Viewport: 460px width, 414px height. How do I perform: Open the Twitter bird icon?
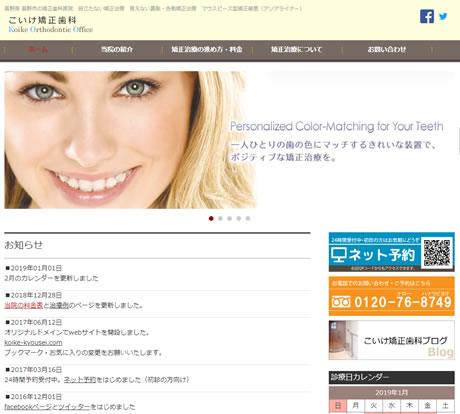[443, 16]
